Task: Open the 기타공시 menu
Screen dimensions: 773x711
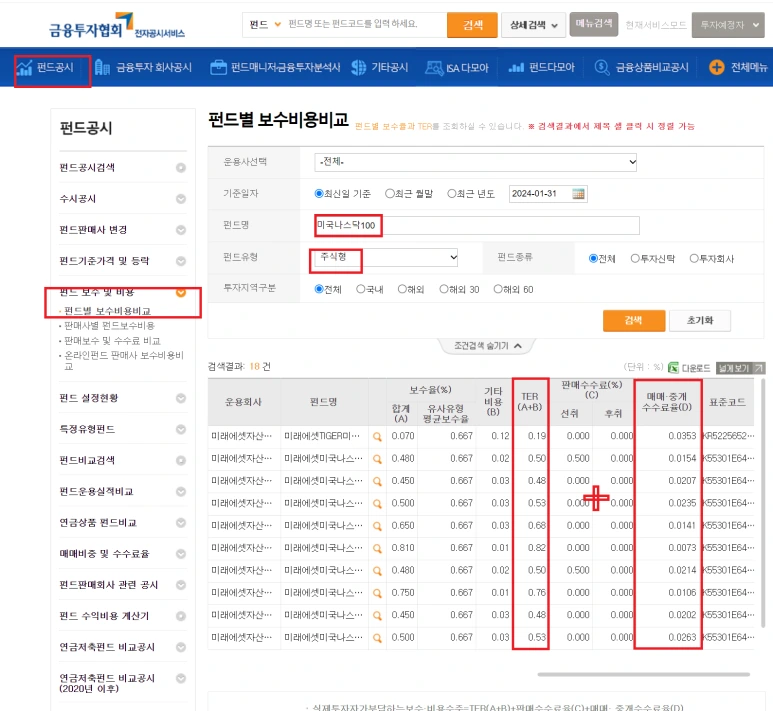Action: (x=380, y=67)
